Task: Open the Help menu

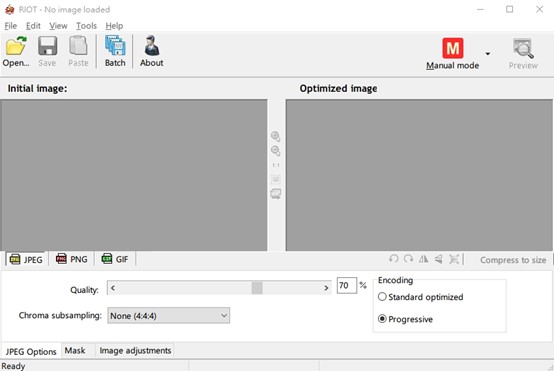Action: (114, 26)
